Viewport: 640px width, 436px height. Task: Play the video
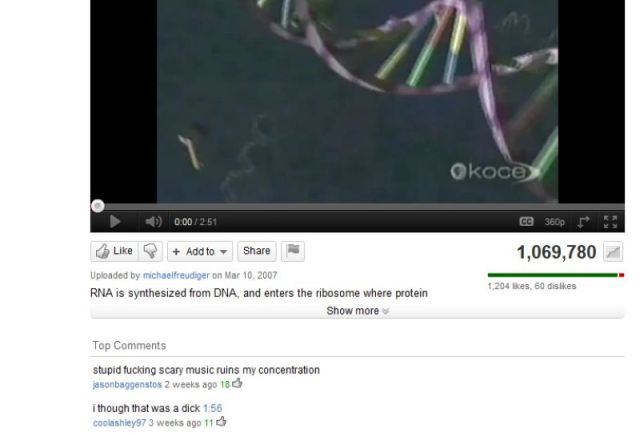click(115, 222)
